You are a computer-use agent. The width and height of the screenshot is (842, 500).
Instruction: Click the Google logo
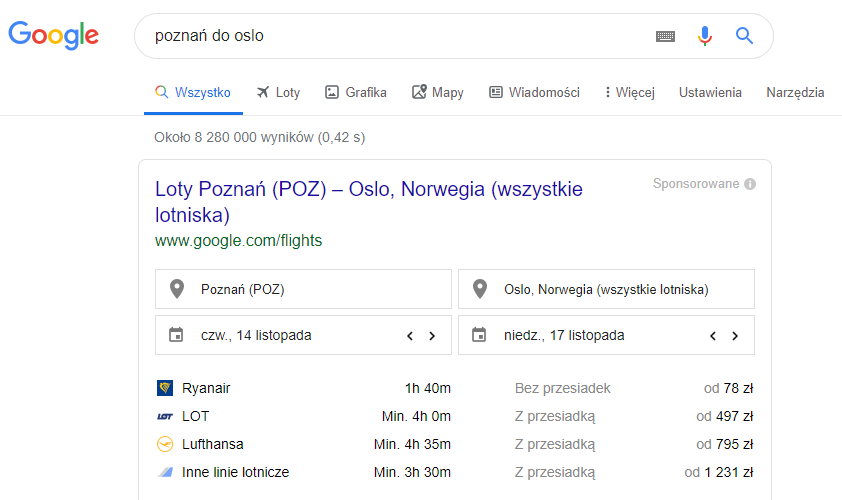point(54,35)
